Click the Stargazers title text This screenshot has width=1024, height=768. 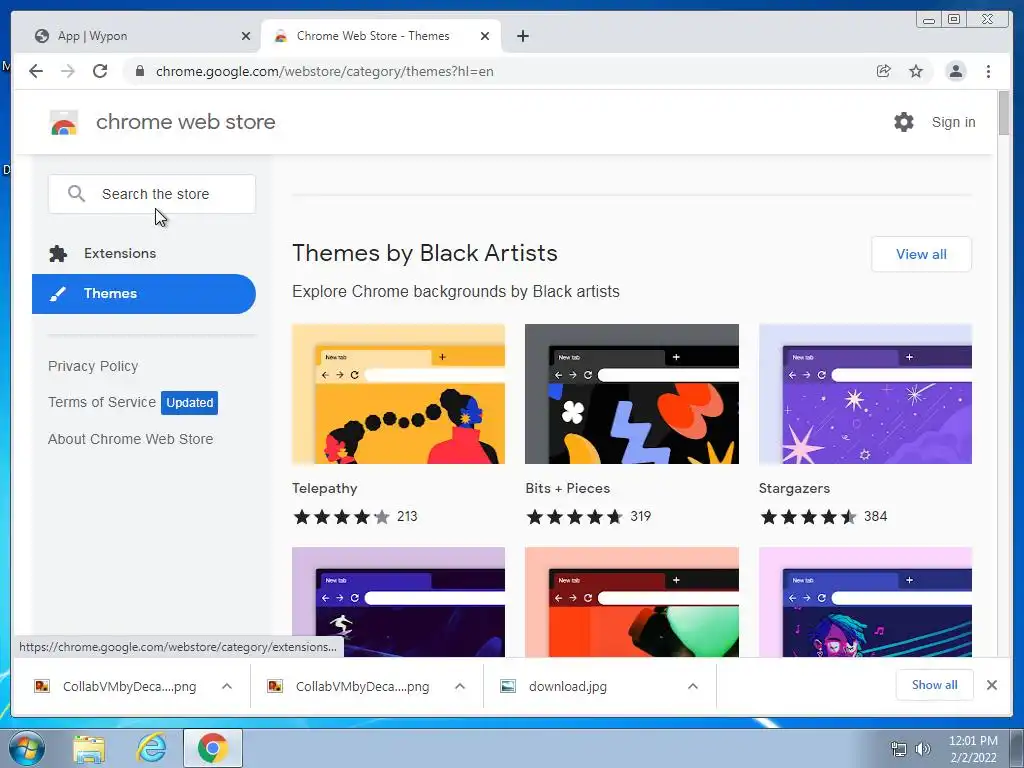[794, 488]
